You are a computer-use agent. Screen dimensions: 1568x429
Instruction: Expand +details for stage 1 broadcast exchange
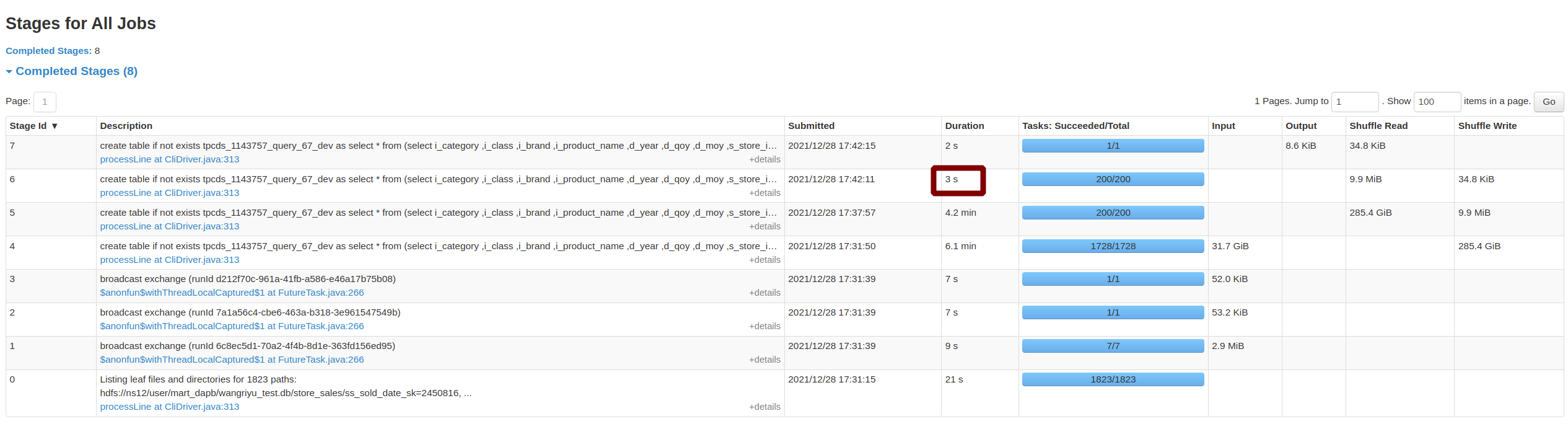764,360
